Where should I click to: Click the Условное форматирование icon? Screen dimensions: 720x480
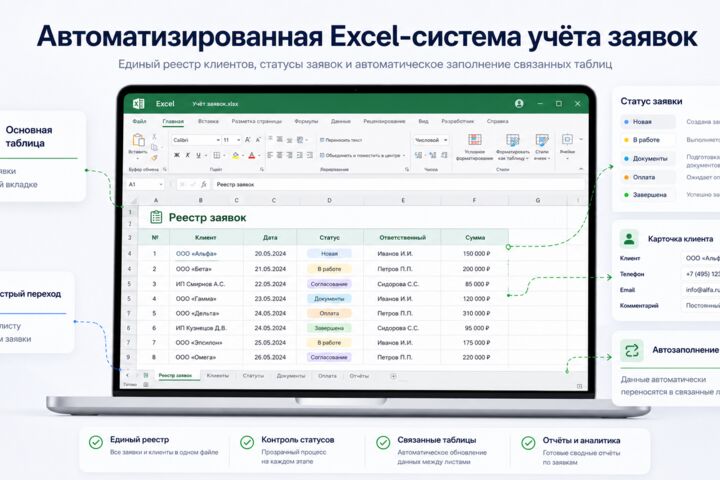[475, 140]
